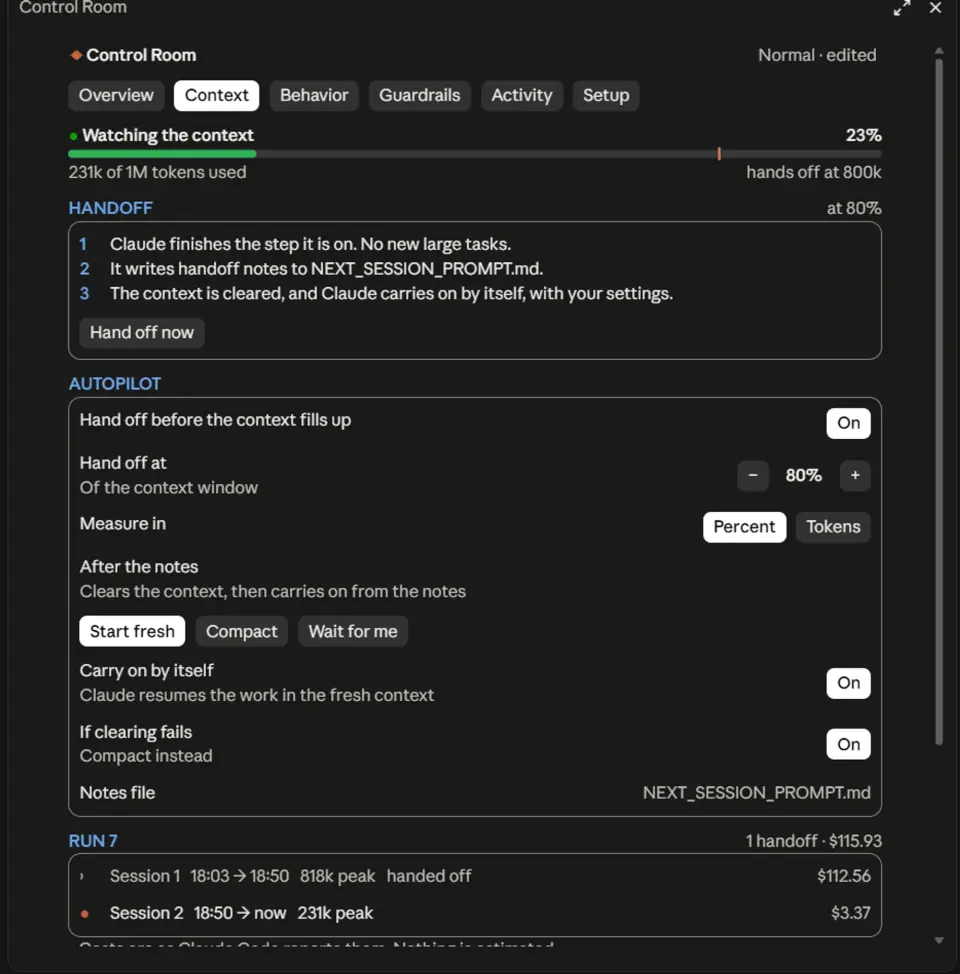Select the Context tab
Viewport: 960px width, 974px height.
click(x=216, y=95)
